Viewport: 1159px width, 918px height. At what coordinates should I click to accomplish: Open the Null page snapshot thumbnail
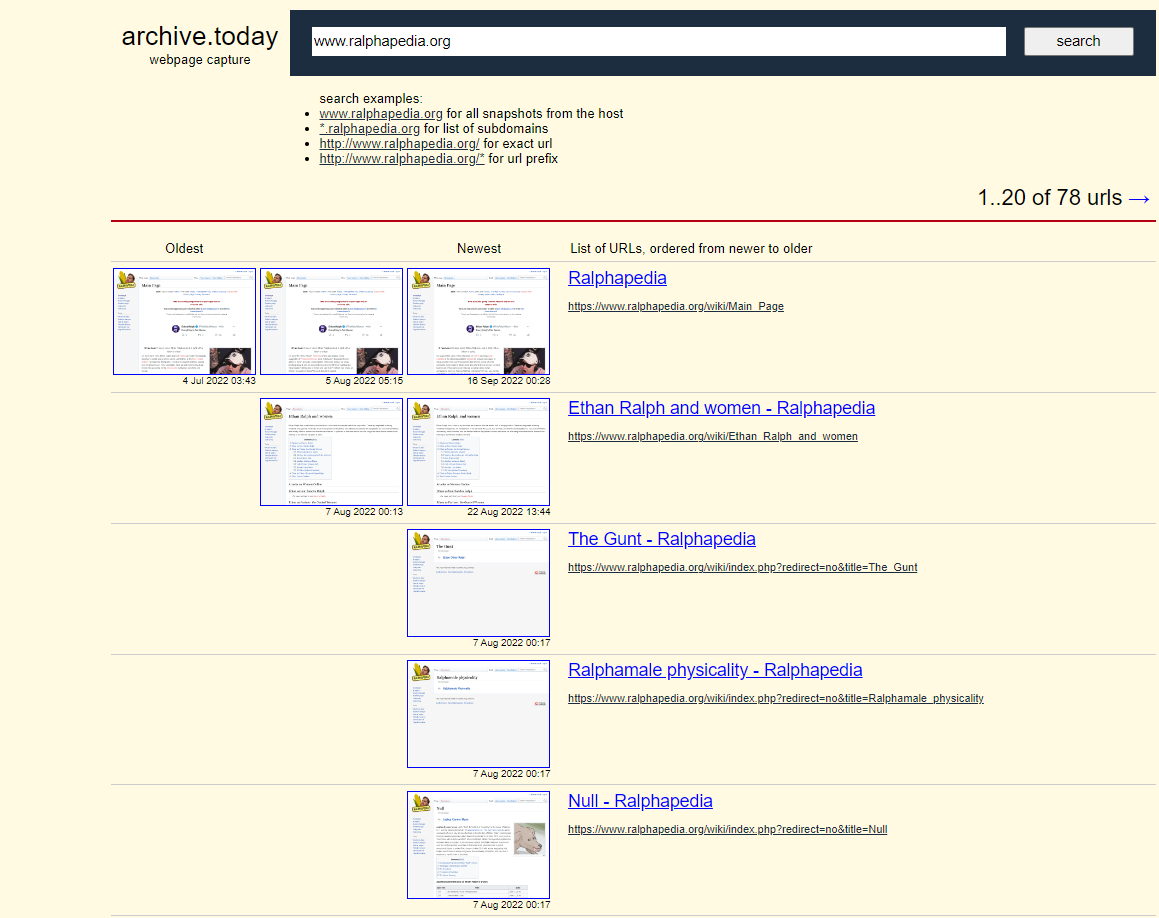(x=478, y=845)
